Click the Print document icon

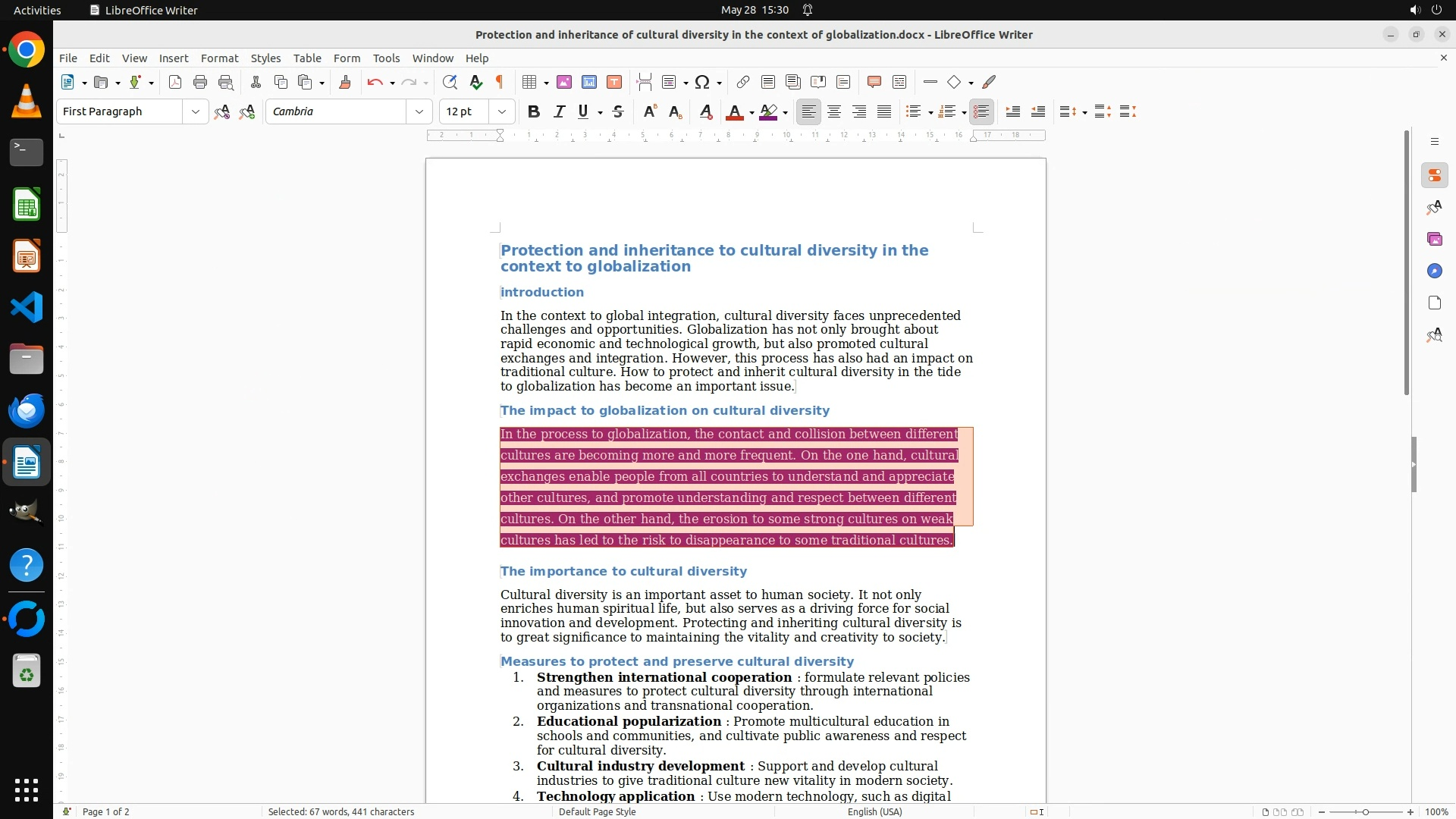200,82
